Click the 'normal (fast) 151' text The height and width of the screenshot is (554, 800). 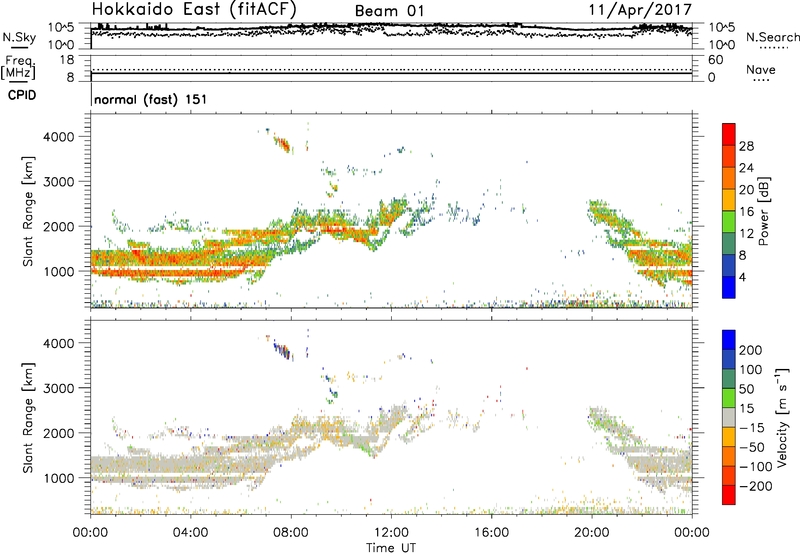(151, 99)
